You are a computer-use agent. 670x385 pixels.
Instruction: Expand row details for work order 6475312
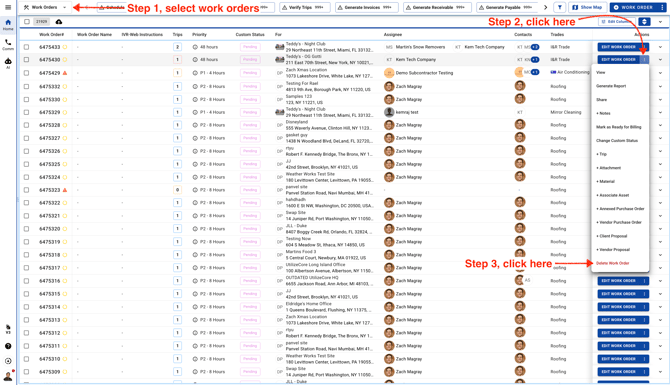point(660,333)
